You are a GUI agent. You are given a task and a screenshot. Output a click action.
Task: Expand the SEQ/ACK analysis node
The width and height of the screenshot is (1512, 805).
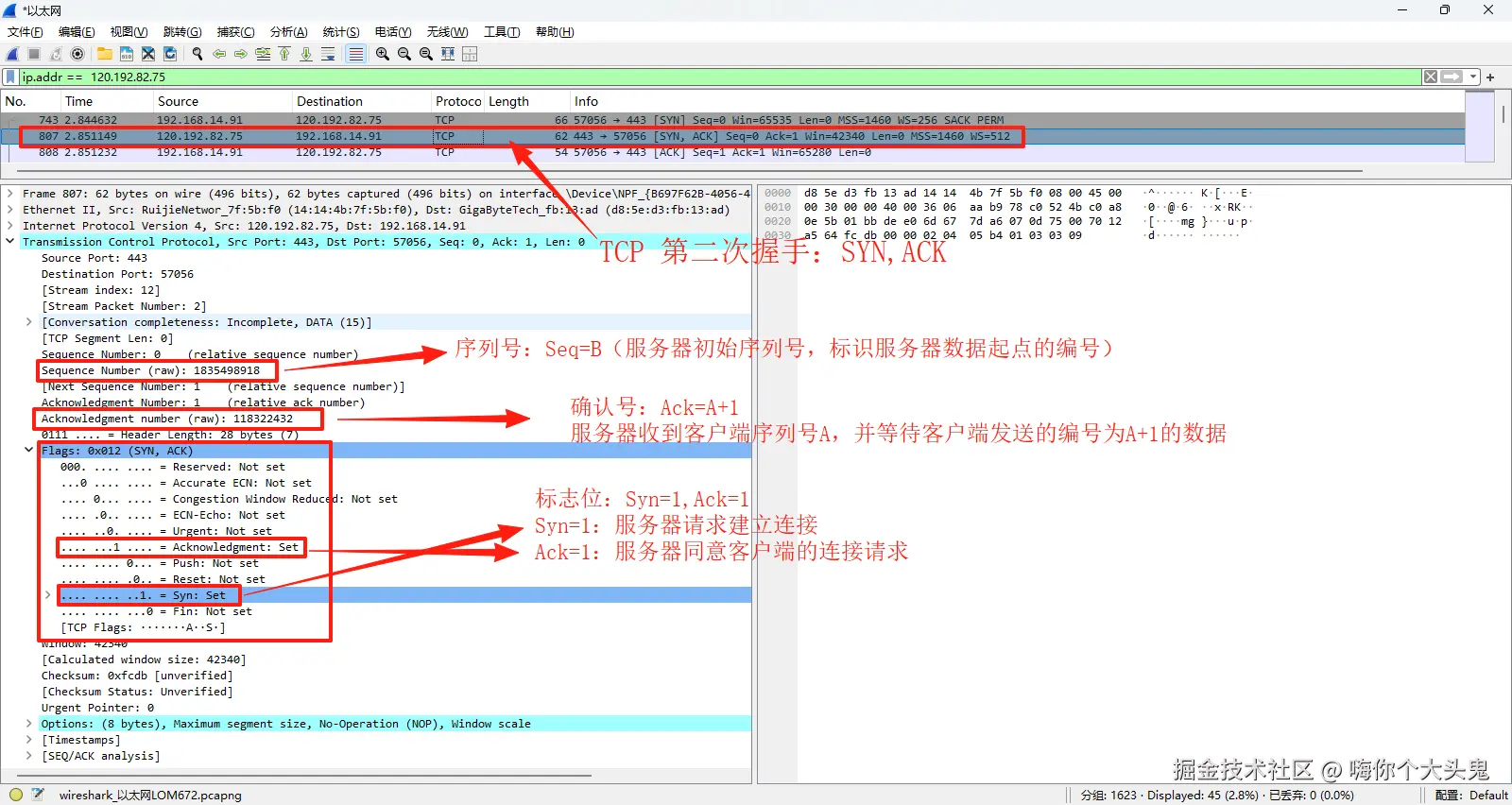click(29, 756)
